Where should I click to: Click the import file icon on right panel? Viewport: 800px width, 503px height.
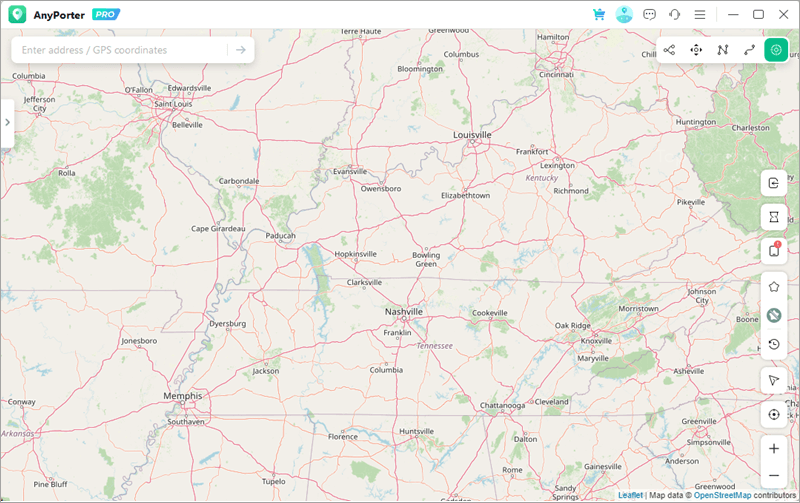point(774,183)
